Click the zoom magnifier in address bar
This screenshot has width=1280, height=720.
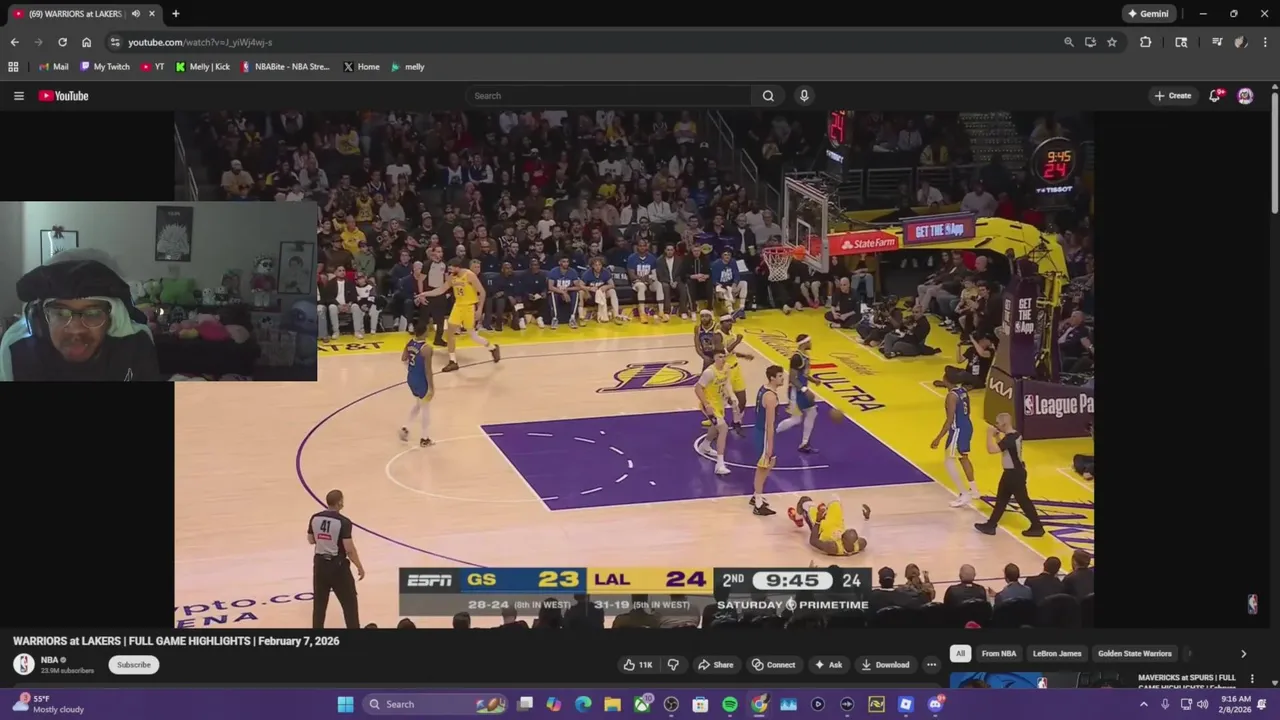[x=1068, y=42]
